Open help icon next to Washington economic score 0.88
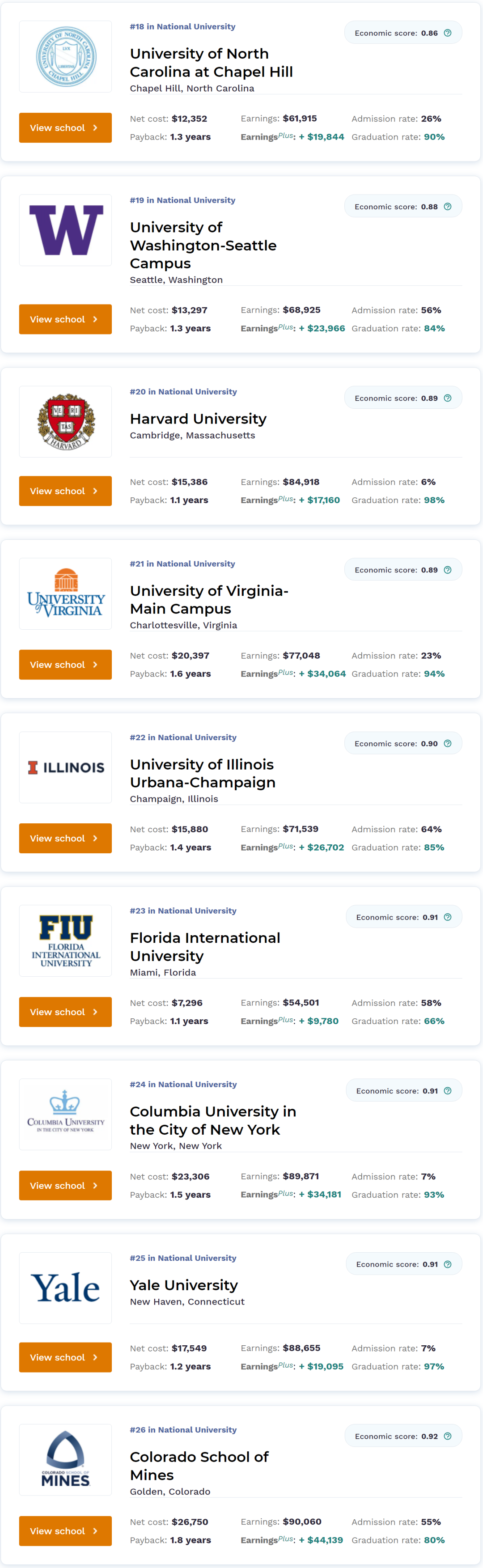 pos(448,206)
